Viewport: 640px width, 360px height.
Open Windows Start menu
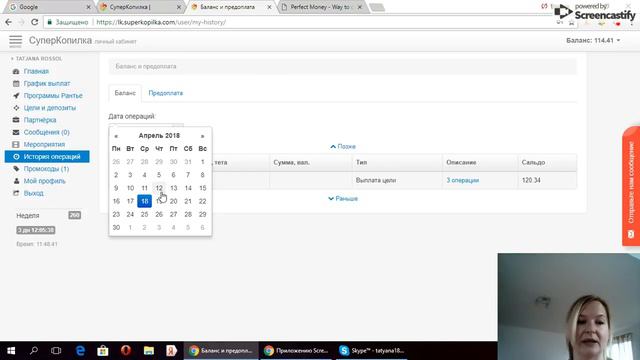pyautogui.click(x=11, y=351)
